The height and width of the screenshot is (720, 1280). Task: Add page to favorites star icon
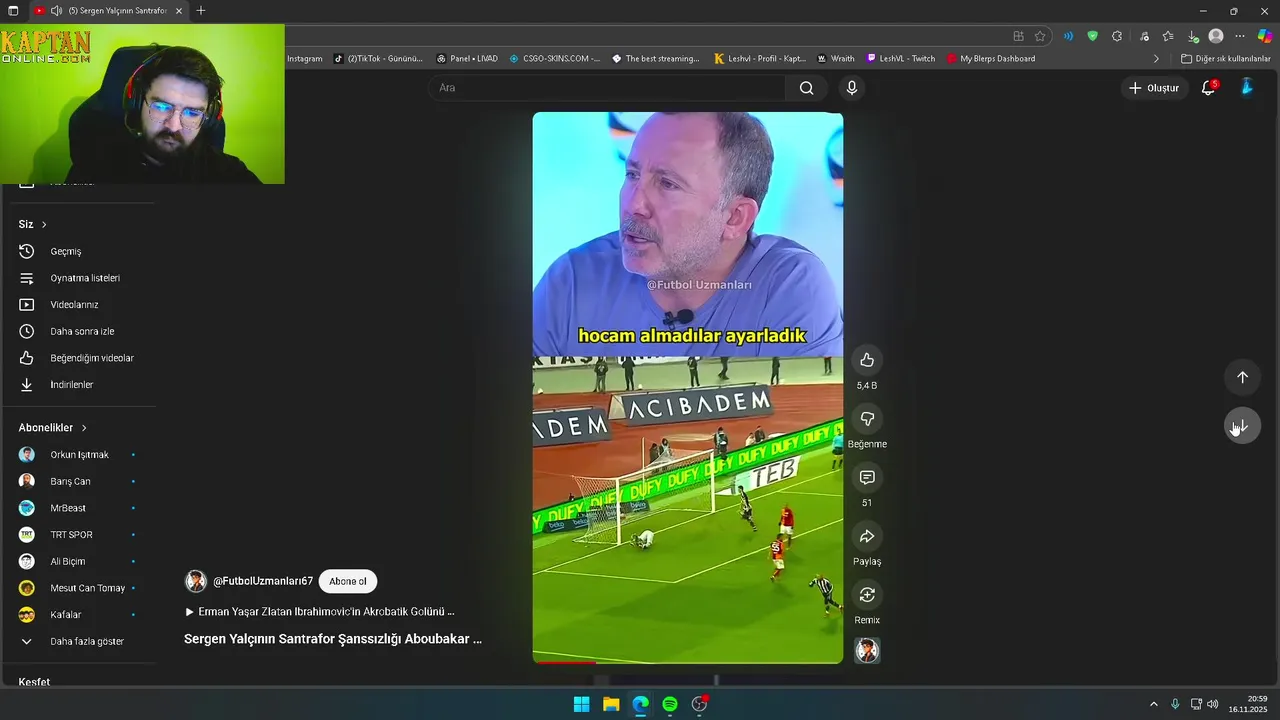[1040, 36]
